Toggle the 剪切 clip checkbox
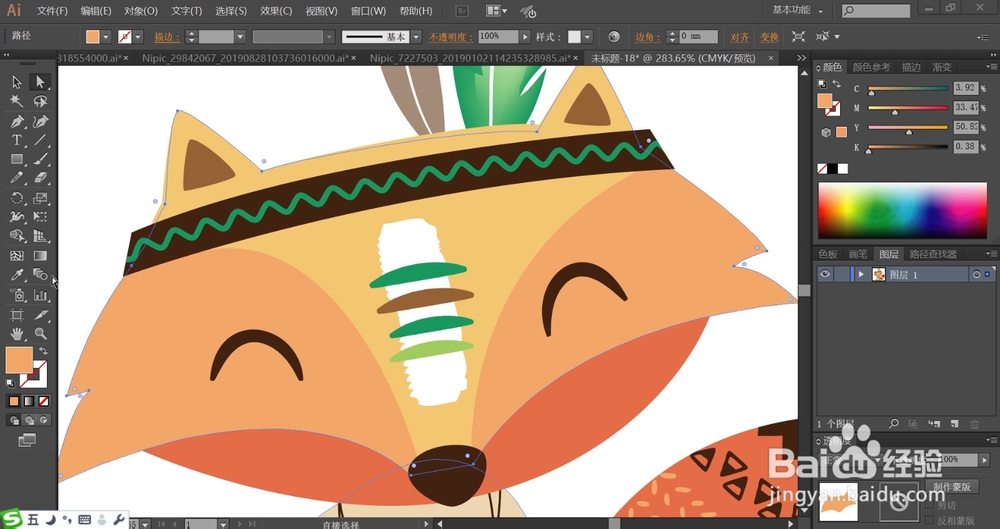 (x=930, y=506)
